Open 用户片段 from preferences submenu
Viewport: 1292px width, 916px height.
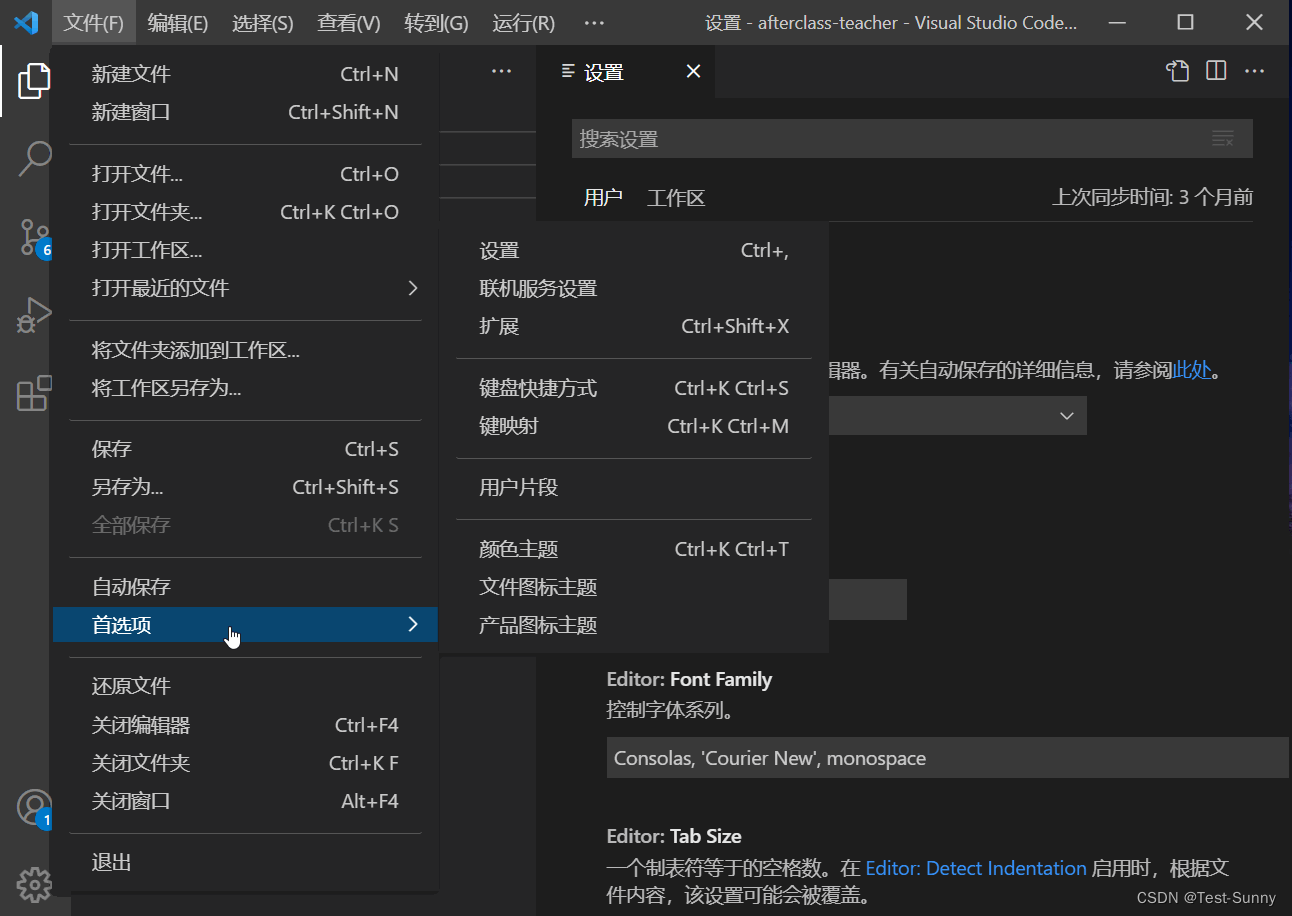click(634, 487)
